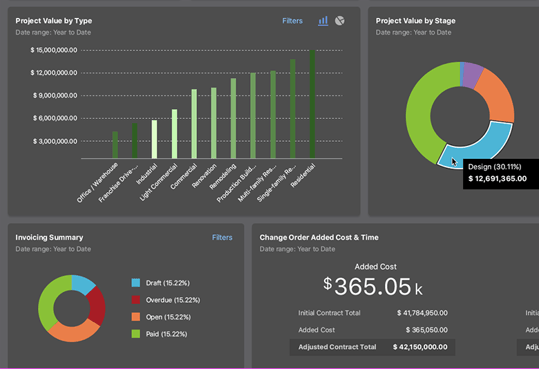Click the Franchise Drive bar in chart

pyautogui.click(x=135, y=141)
